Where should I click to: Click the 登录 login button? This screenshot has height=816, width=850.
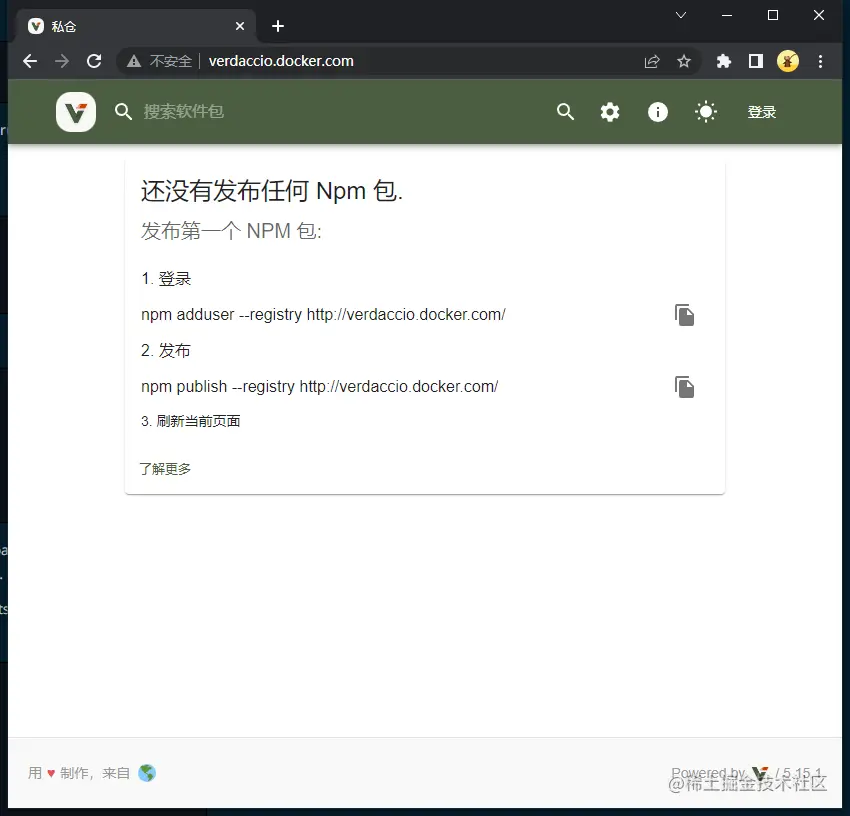click(762, 112)
